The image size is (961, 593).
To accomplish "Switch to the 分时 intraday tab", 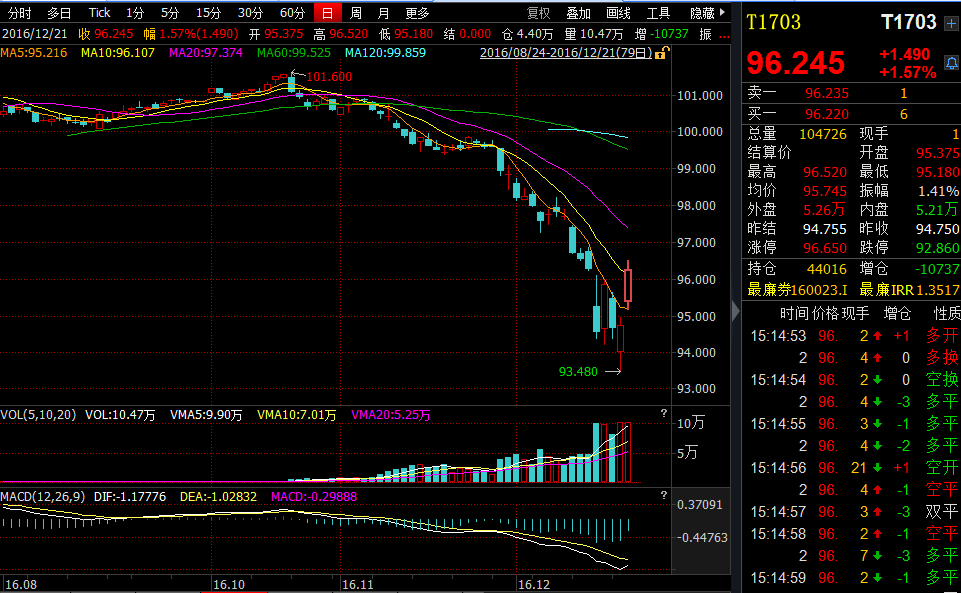I will (20, 13).
